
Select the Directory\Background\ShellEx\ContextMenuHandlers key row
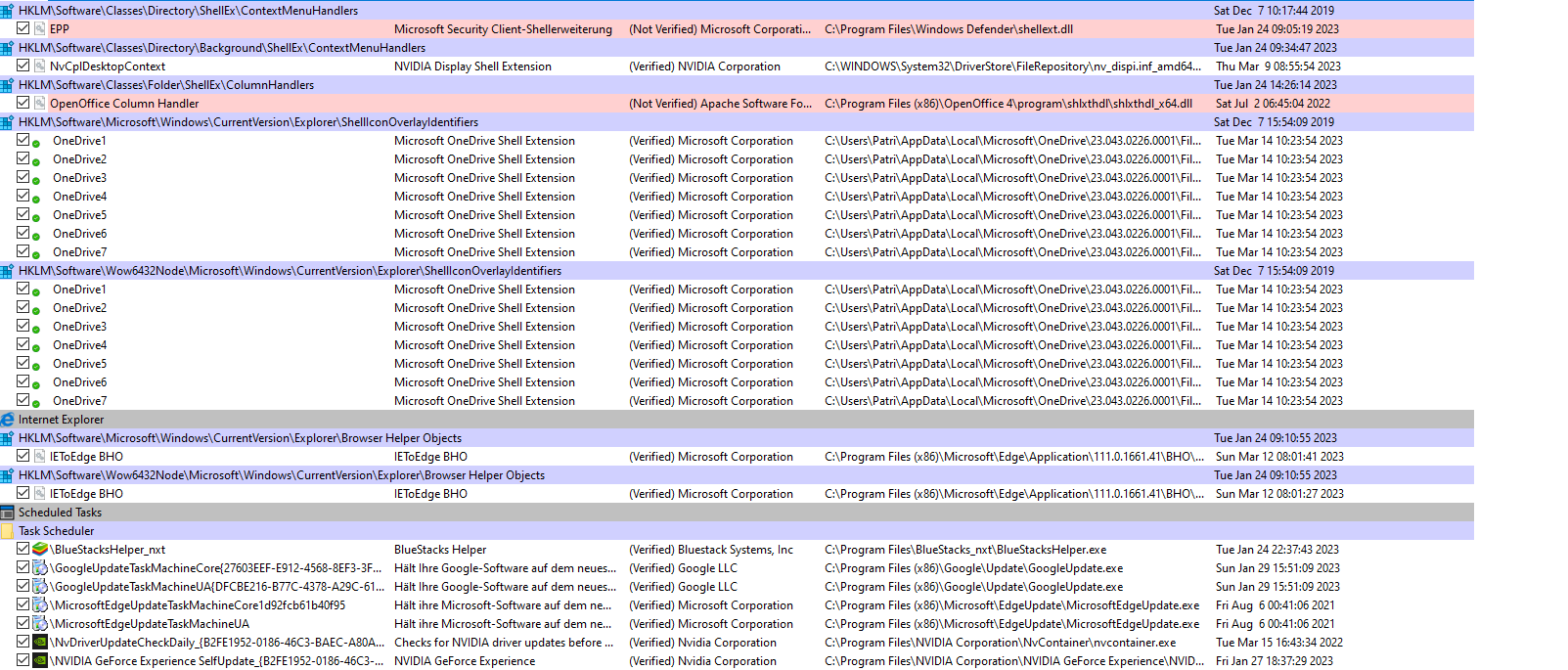click(737, 48)
